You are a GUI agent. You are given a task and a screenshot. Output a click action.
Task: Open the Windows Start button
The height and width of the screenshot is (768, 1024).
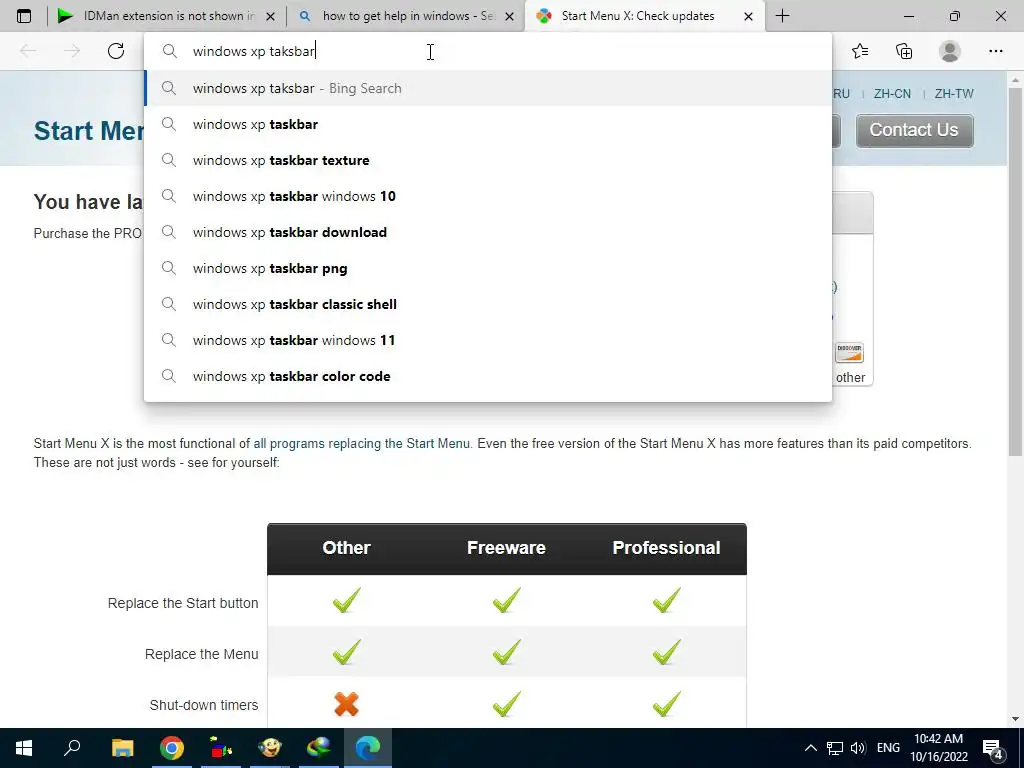click(24, 748)
